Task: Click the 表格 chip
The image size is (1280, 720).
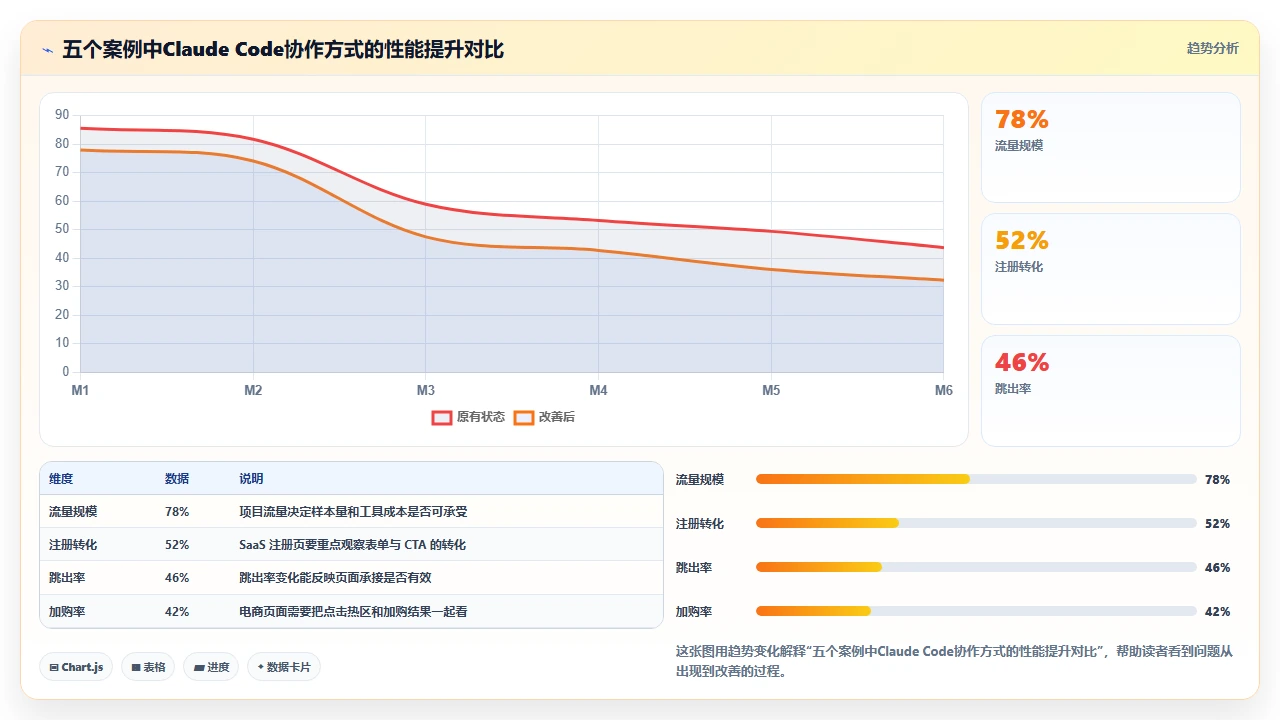Action: pyautogui.click(x=148, y=667)
